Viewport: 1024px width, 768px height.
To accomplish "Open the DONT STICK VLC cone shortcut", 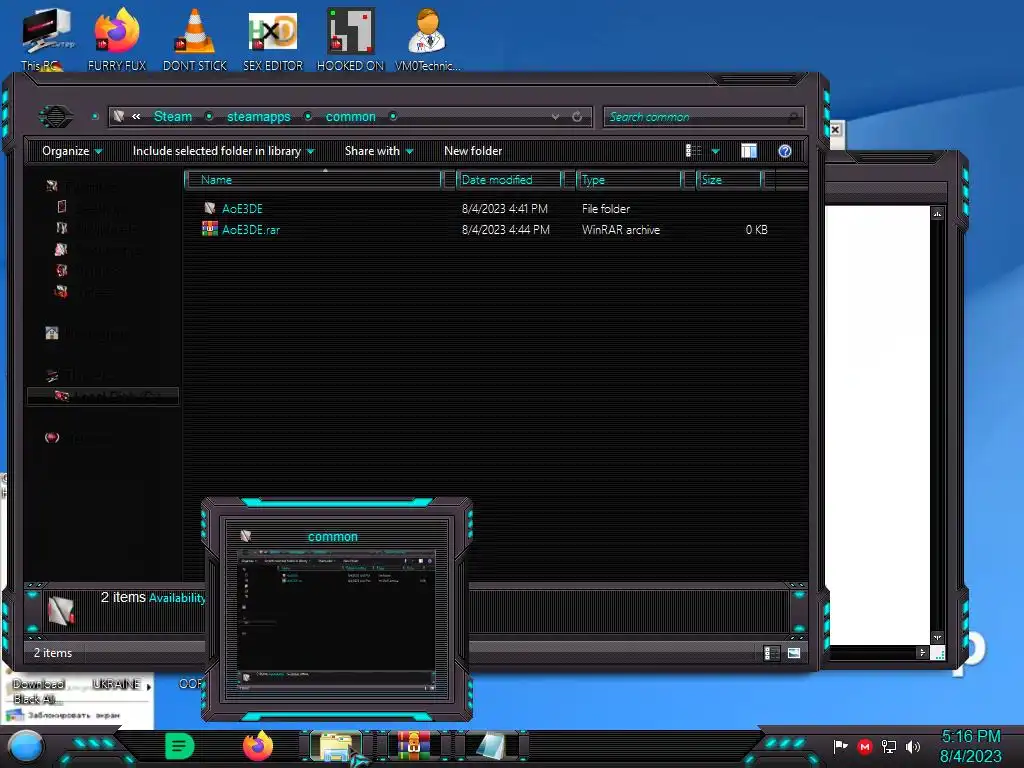I will coord(195,39).
